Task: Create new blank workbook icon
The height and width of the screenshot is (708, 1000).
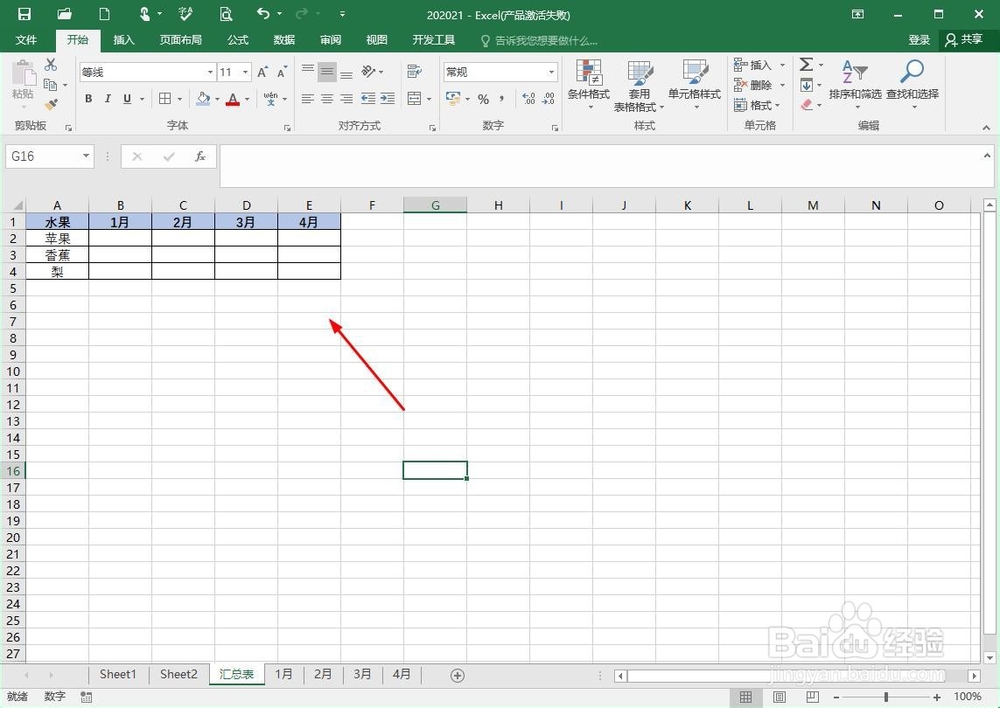Action: pyautogui.click(x=105, y=13)
